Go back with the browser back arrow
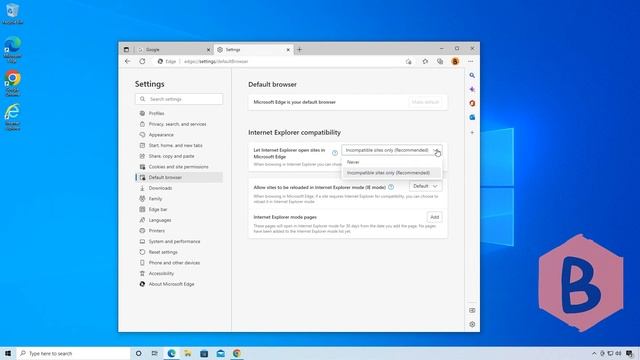The width and height of the screenshot is (640, 360). coord(128,61)
